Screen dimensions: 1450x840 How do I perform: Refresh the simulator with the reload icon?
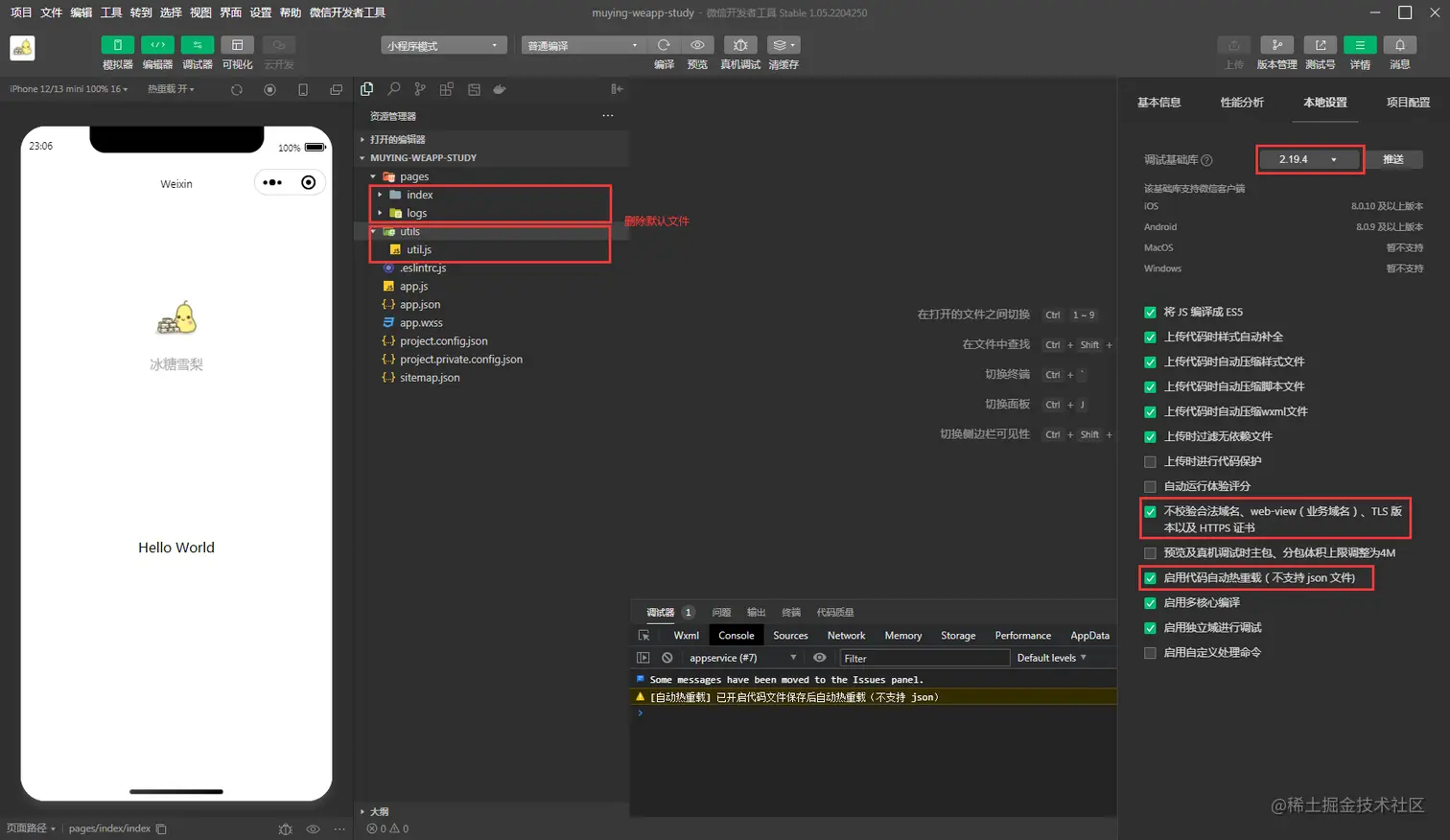[237, 89]
